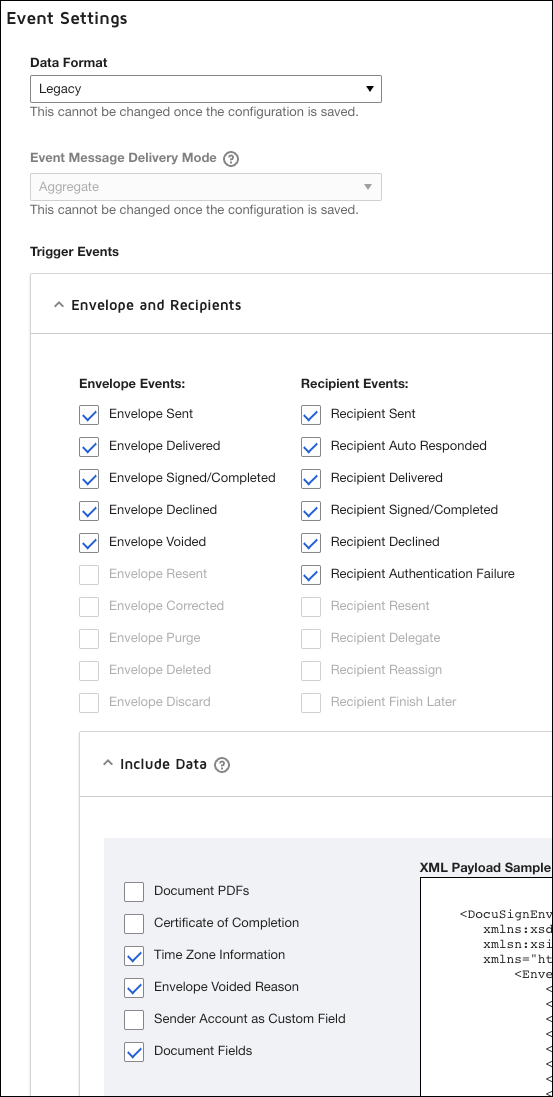Check the Envelope Purge checkbox
The width and height of the screenshot is (553, 1097).
point(89,639)
